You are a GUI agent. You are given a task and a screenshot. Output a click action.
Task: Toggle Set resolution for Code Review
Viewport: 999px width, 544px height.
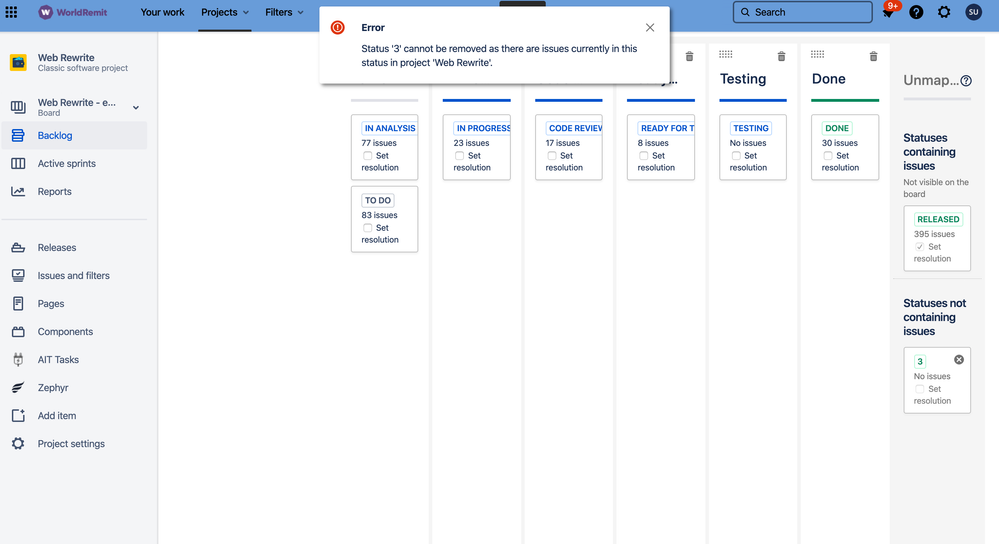click(552, 156)
